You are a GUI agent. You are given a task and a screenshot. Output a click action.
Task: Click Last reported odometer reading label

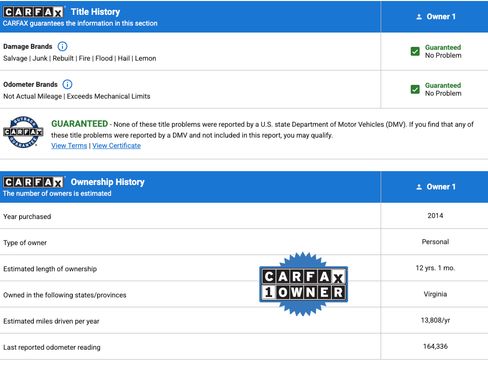point(52,347)
